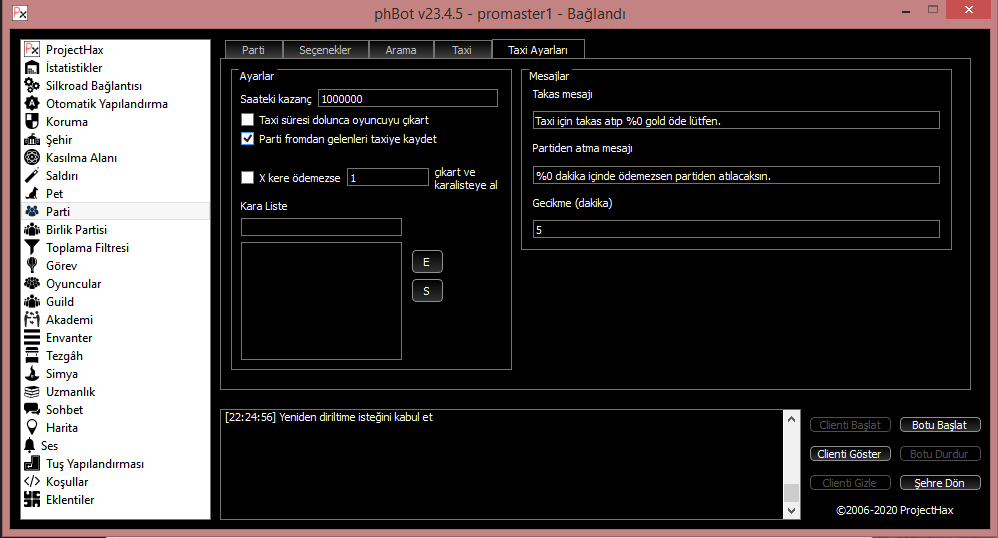
Task: Switch to the Taxi tab
Action: pyautogui.click(x=461, y=50)
